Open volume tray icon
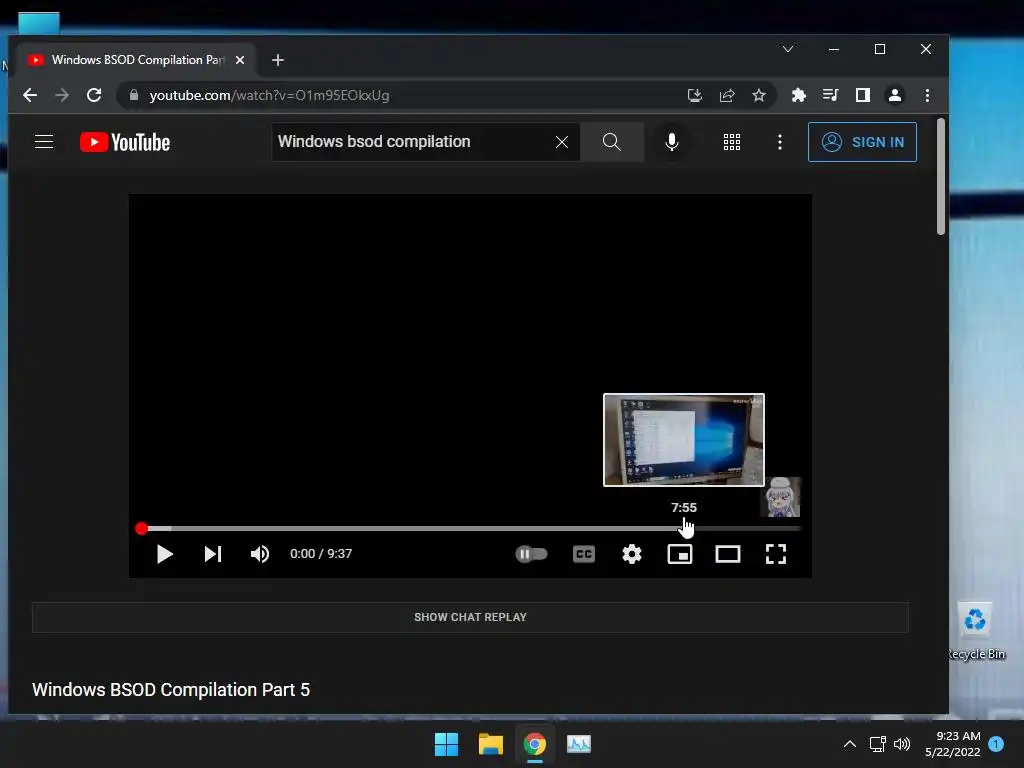 pos(902,744)
